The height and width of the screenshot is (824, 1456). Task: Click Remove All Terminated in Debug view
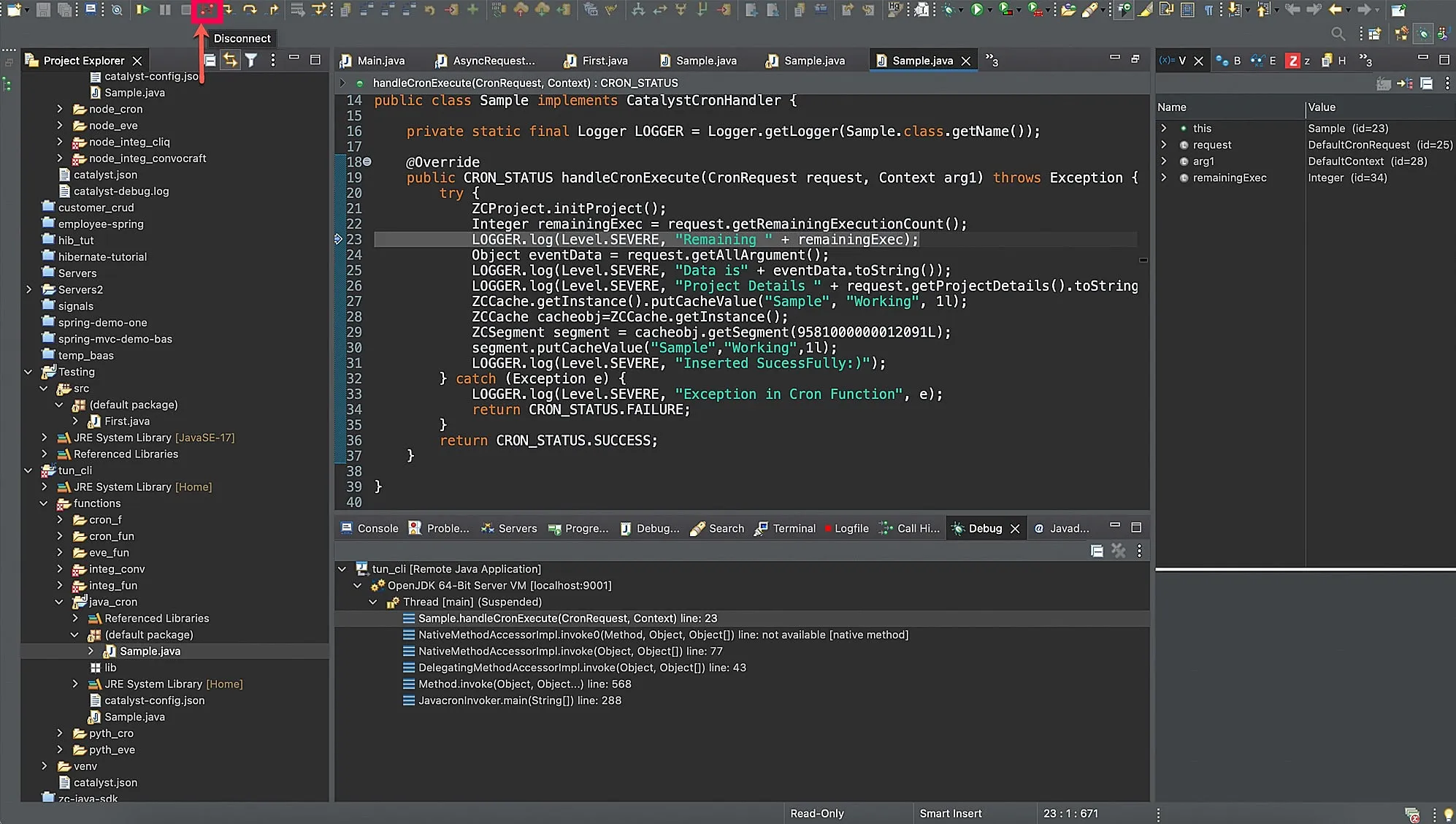click(1118, 550)
